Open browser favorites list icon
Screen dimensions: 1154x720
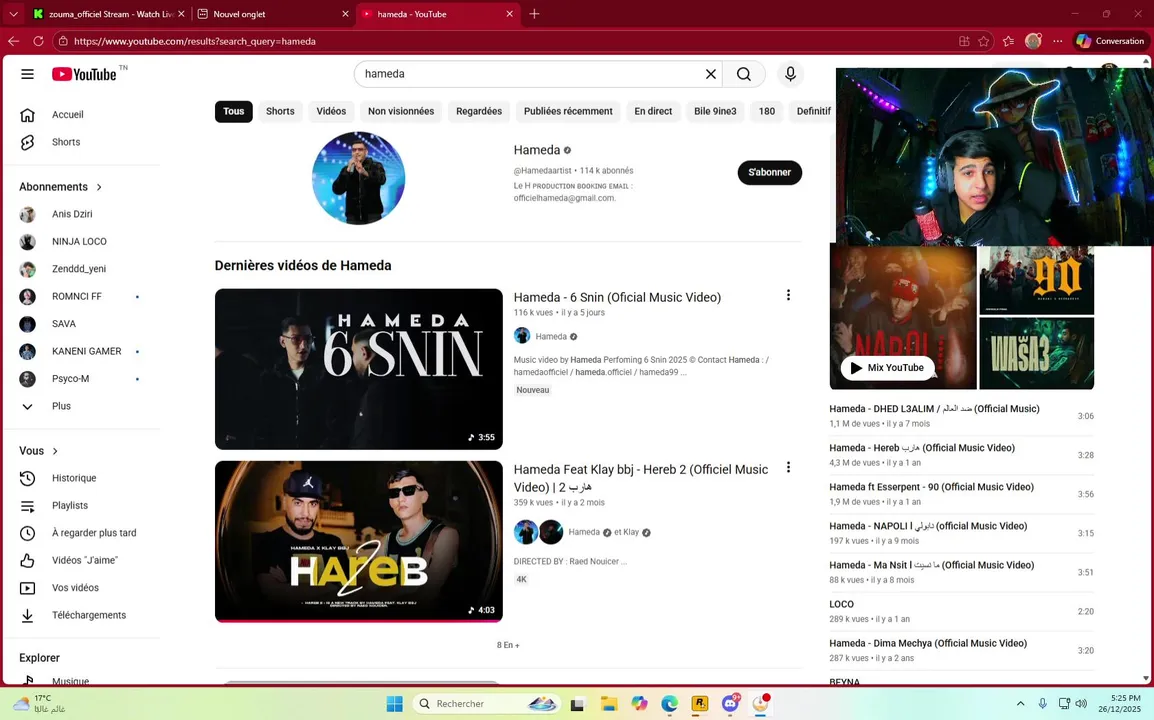click(1008, 41)
